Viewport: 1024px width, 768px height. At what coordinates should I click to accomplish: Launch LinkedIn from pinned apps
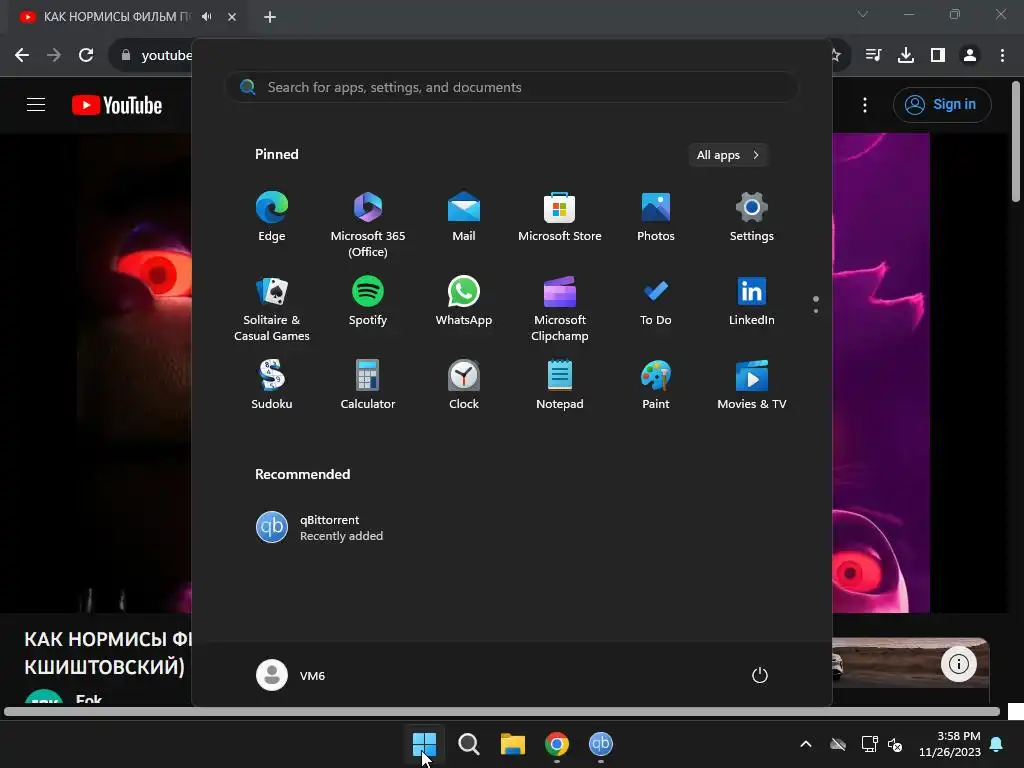tap(752, 301)
